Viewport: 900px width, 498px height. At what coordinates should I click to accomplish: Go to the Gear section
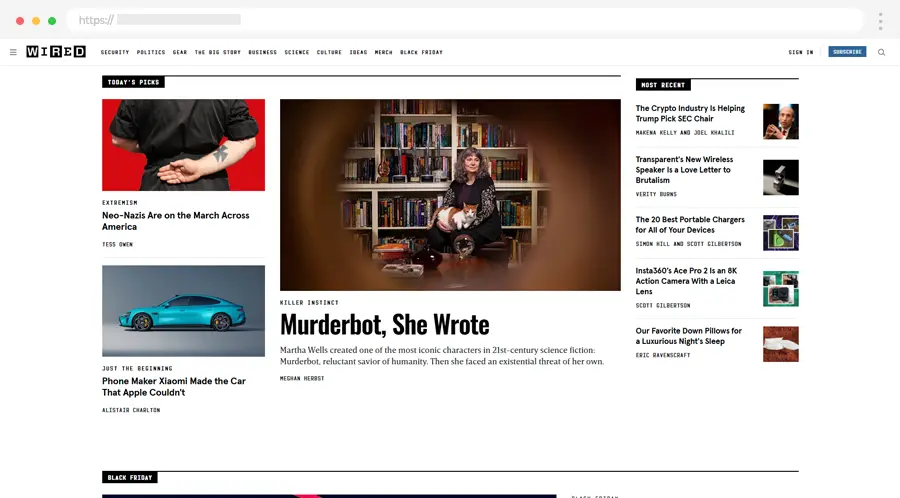pyautogui.click(x=180, y=52)
